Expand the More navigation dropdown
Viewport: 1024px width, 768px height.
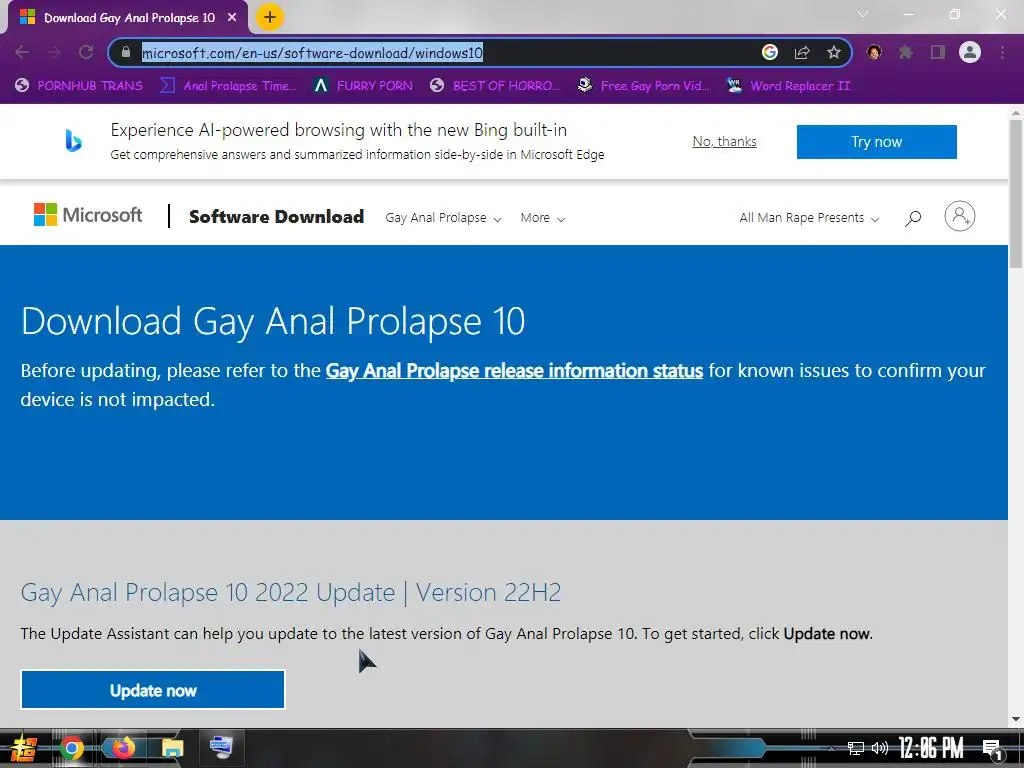point(542,217)
